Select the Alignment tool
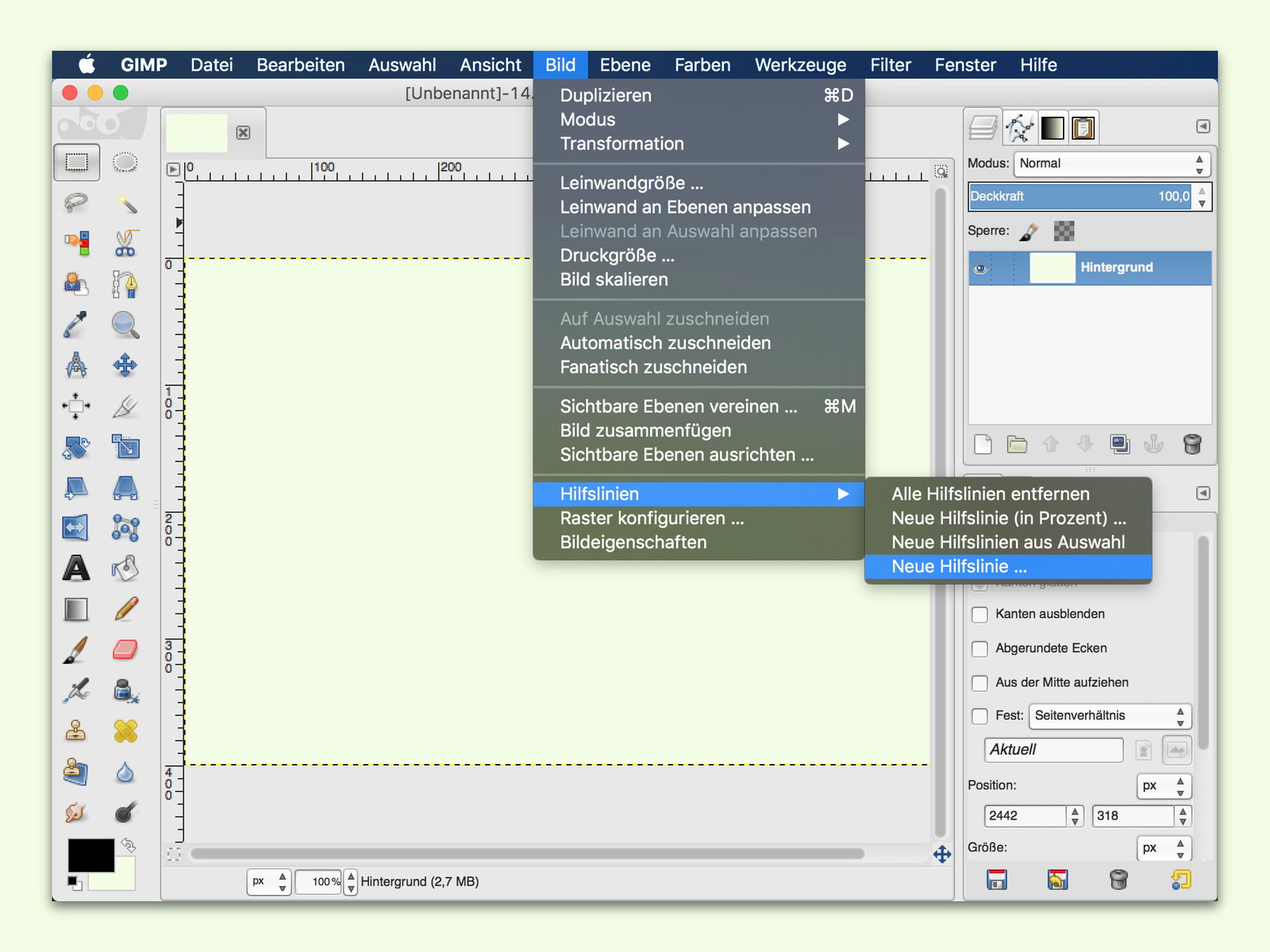This screenshot has height=952, width=1270. click(76, 406)
